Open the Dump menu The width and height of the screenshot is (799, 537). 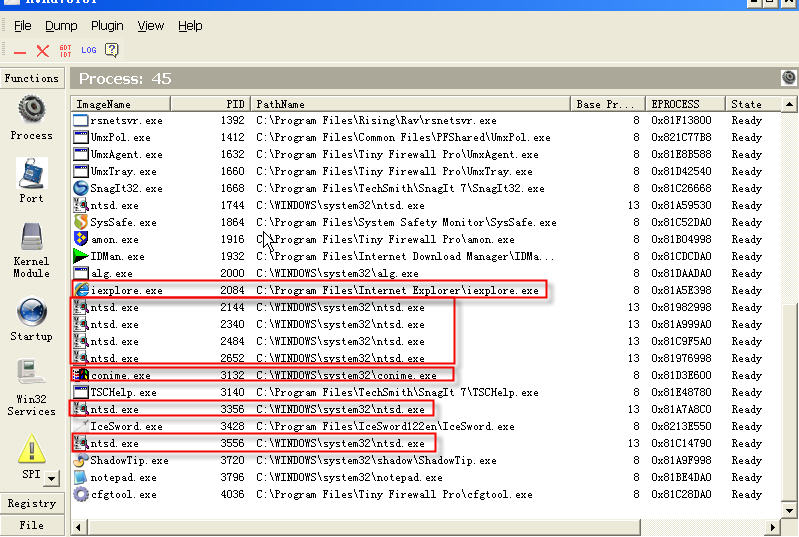[x=61, y=26]
